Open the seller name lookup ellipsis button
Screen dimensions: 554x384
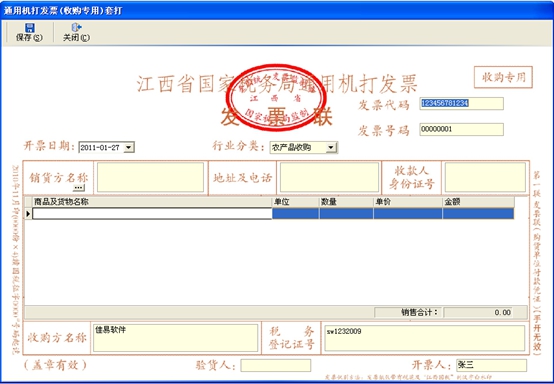(x=78, y=188)
